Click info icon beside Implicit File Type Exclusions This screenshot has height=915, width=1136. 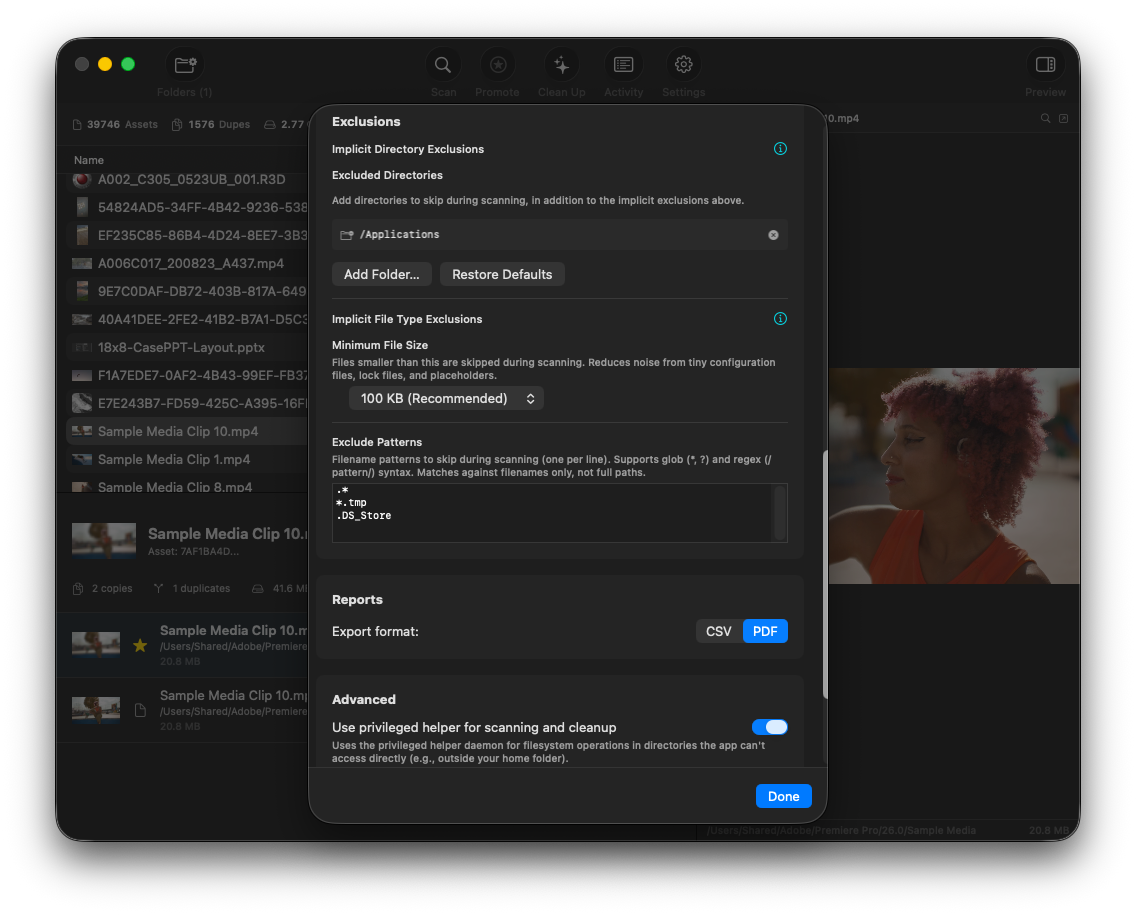click(780, 318)
